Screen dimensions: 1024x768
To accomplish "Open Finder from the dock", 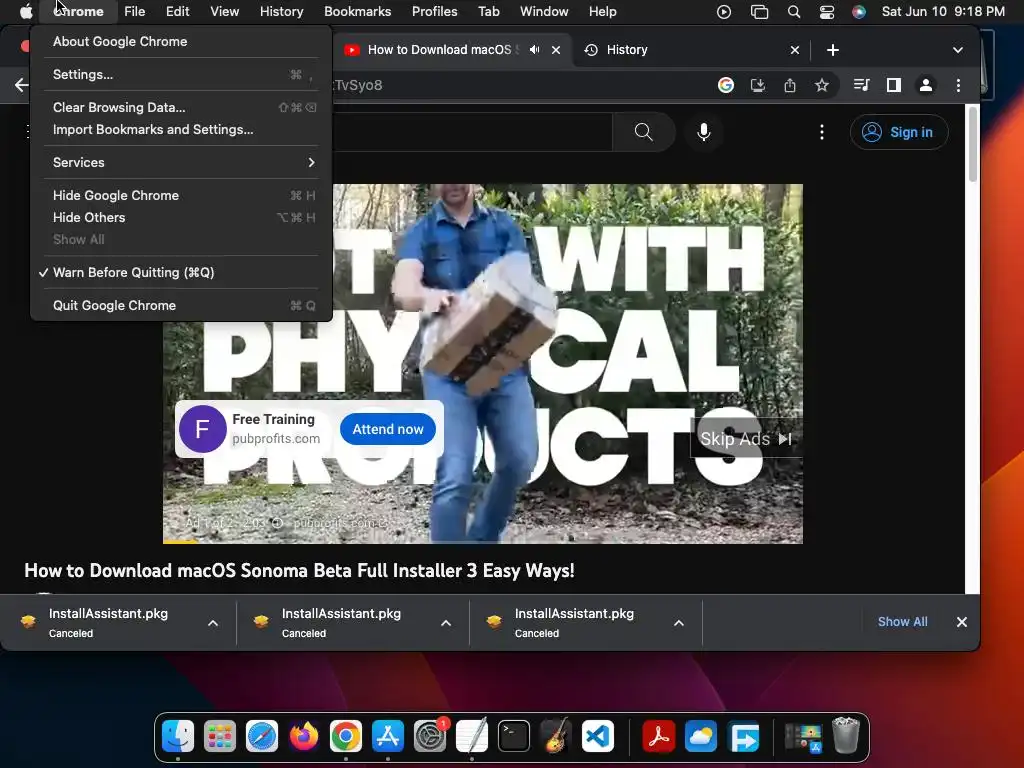I will click(x=178, y=737).
